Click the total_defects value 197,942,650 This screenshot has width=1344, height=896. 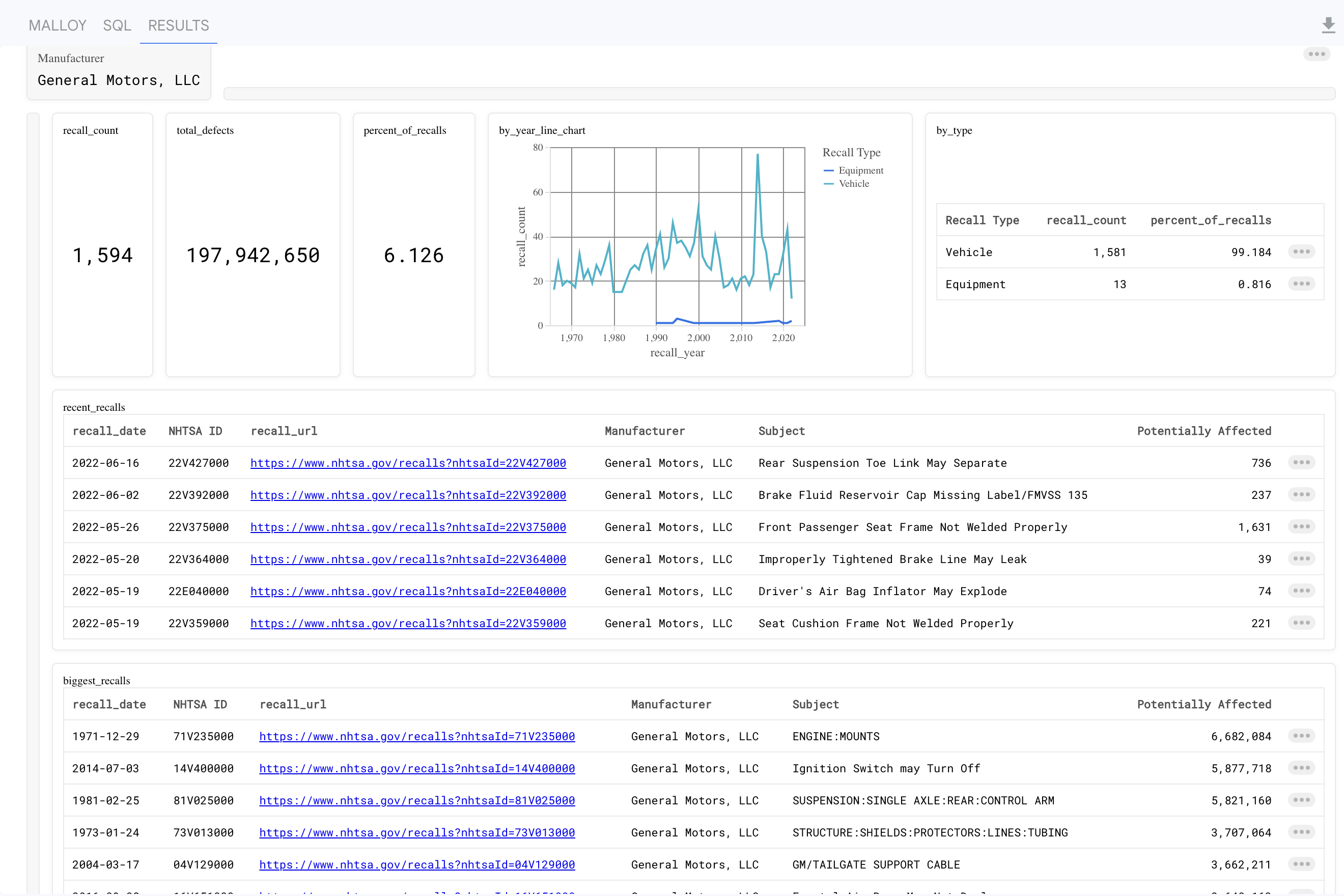coord(253,255)
